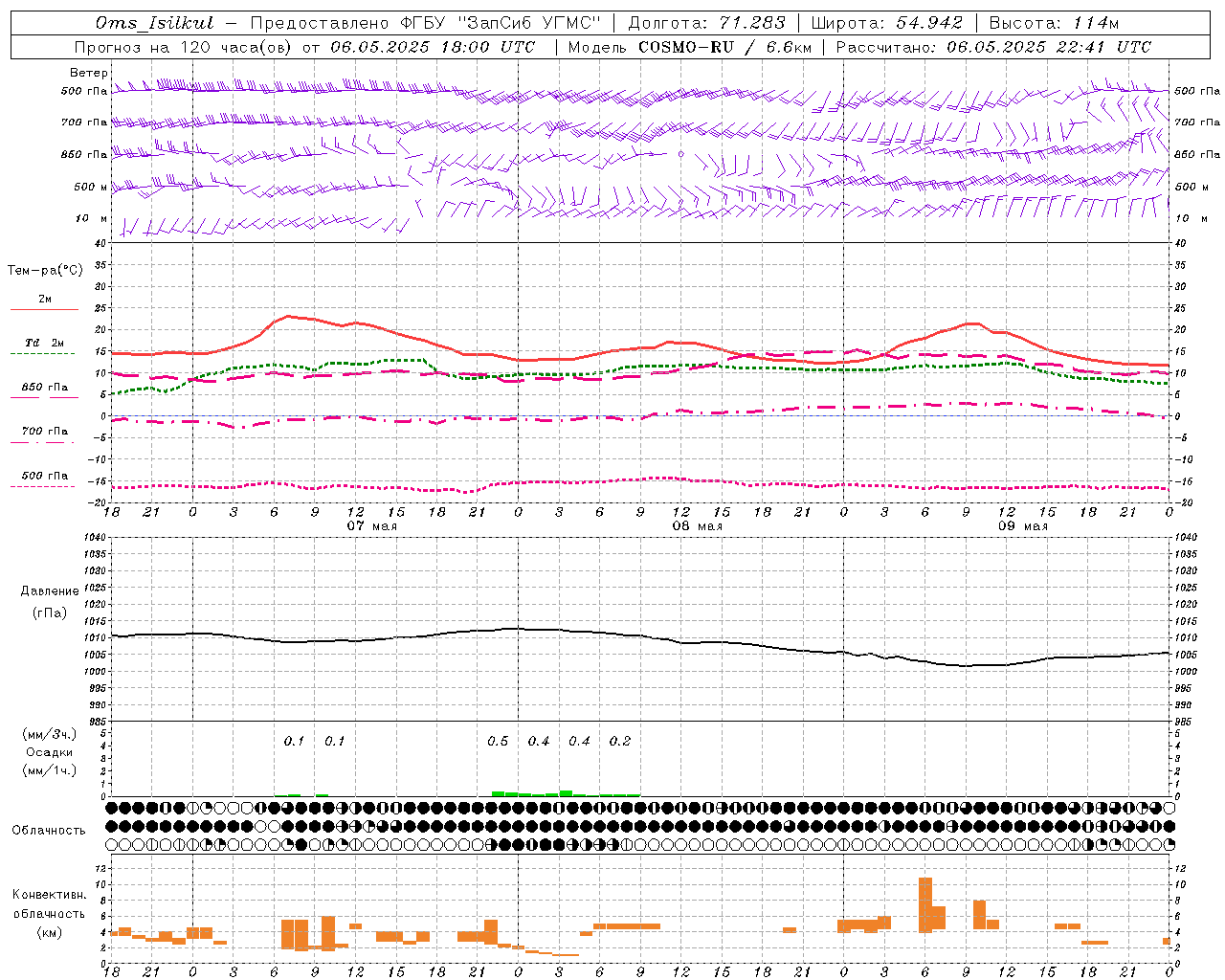
Task: Click the (км) unit under convective cloud label
Action: (x=49, y=932)
